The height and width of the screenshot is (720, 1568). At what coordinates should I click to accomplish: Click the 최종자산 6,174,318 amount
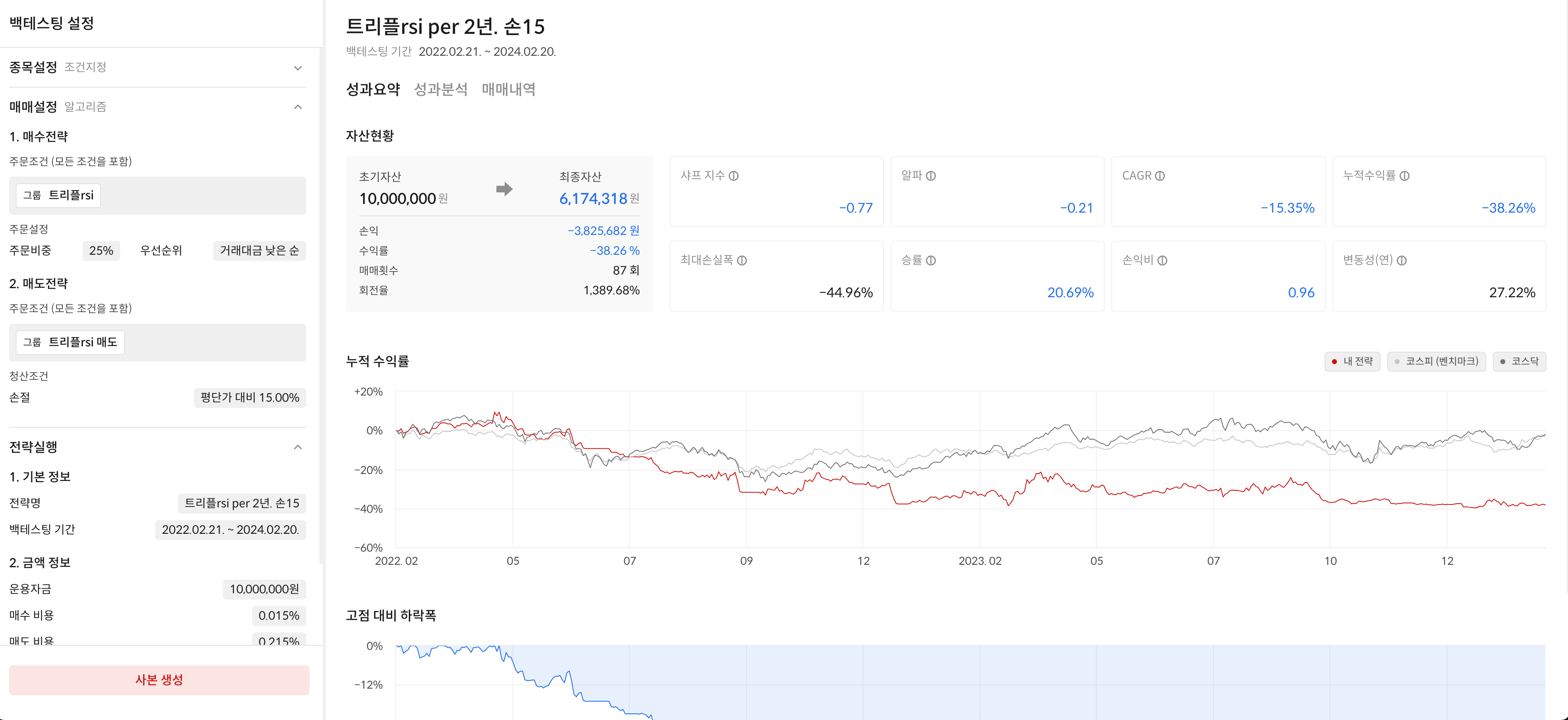pos(593,199)
